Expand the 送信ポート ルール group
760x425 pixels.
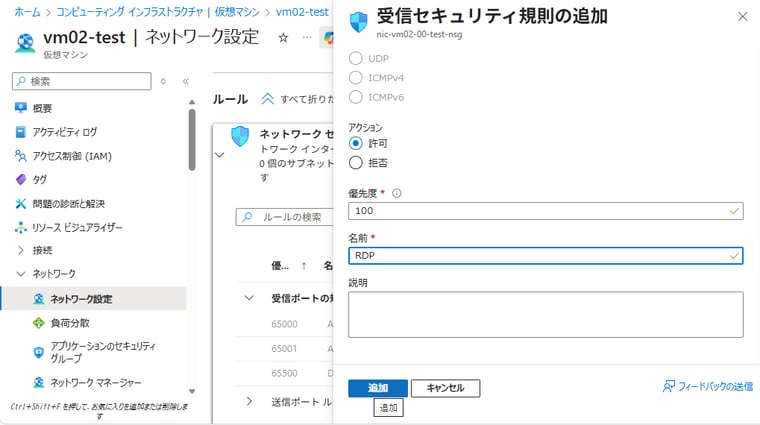point(249,401)
